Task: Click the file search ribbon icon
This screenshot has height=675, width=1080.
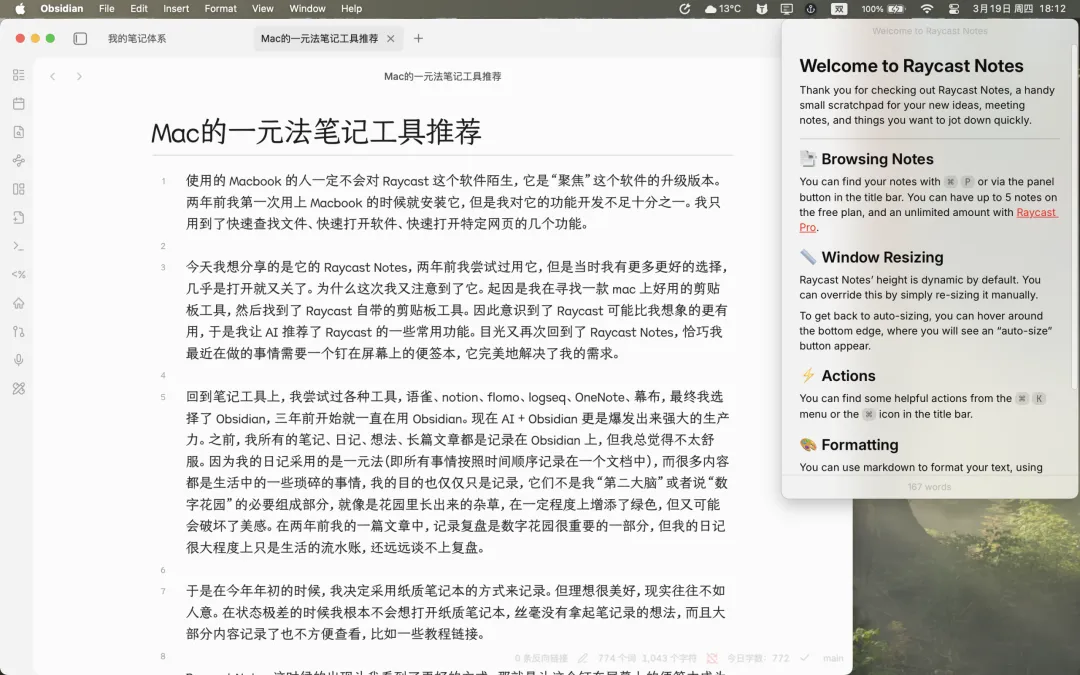Action: click(19, 132)
